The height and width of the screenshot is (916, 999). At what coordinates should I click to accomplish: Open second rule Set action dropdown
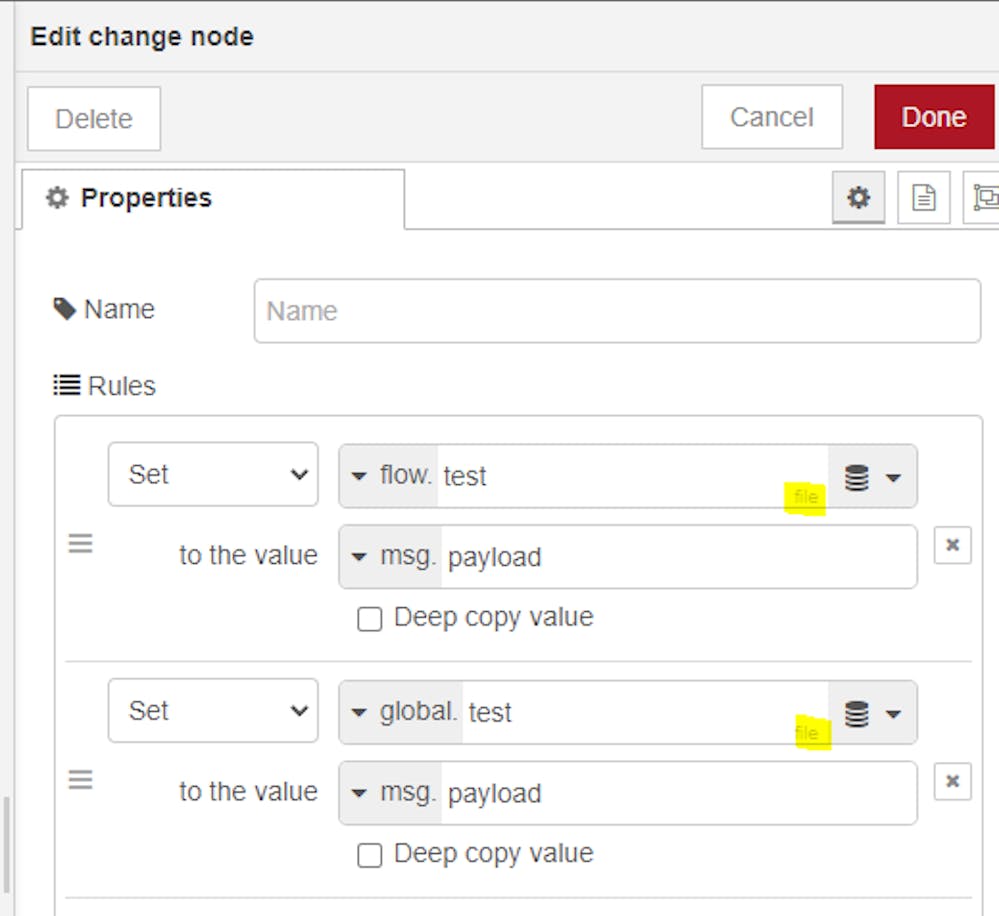(x=212, y=711)
